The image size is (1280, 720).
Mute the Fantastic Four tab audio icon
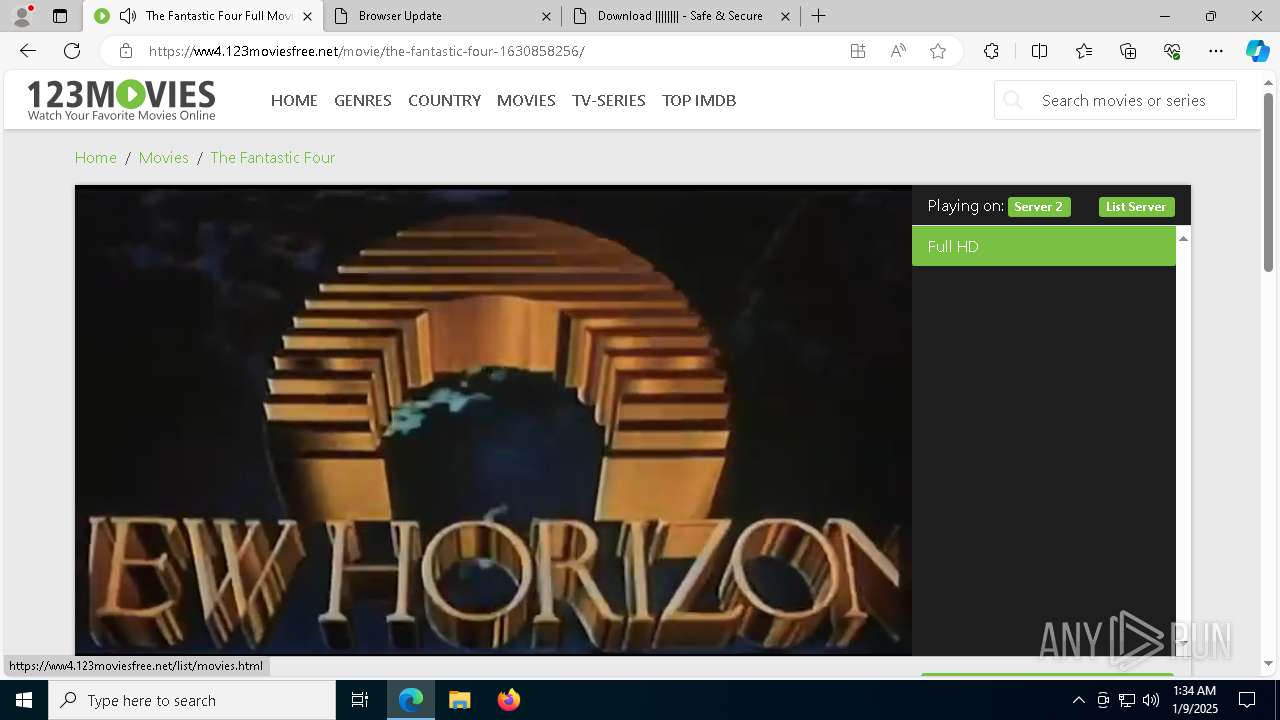coord(128,16)
